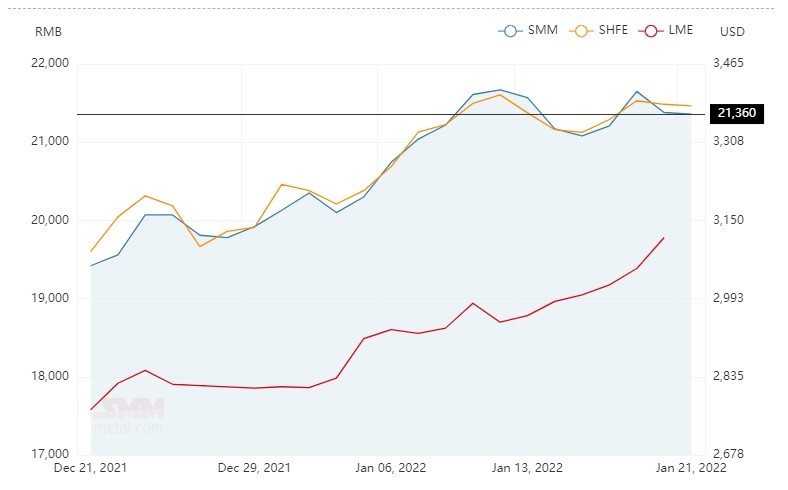Click the final point of the red LME line
This screenshot has height=490, width=788.
[664, 238]
